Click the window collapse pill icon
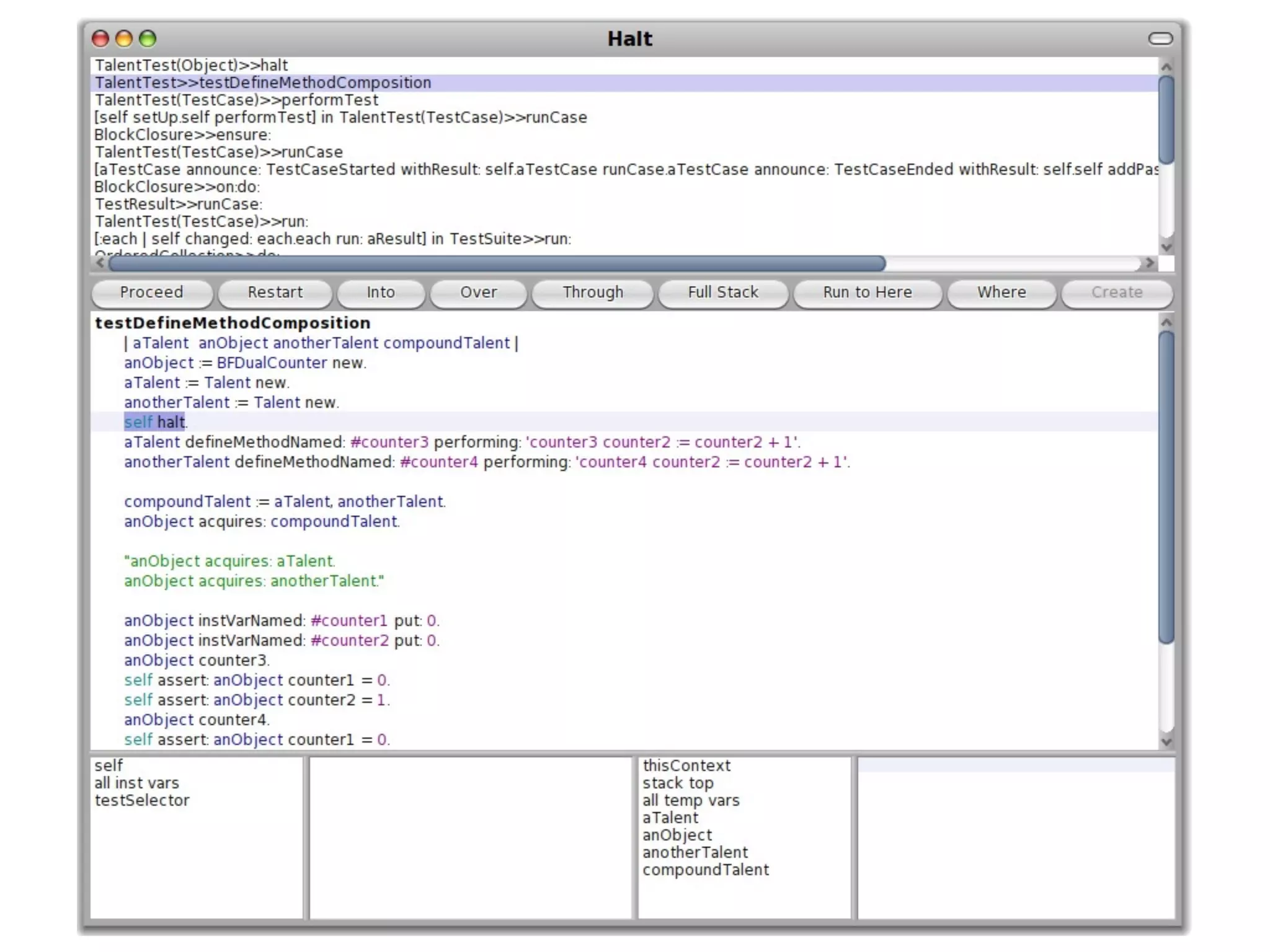 pos(1160,39)
